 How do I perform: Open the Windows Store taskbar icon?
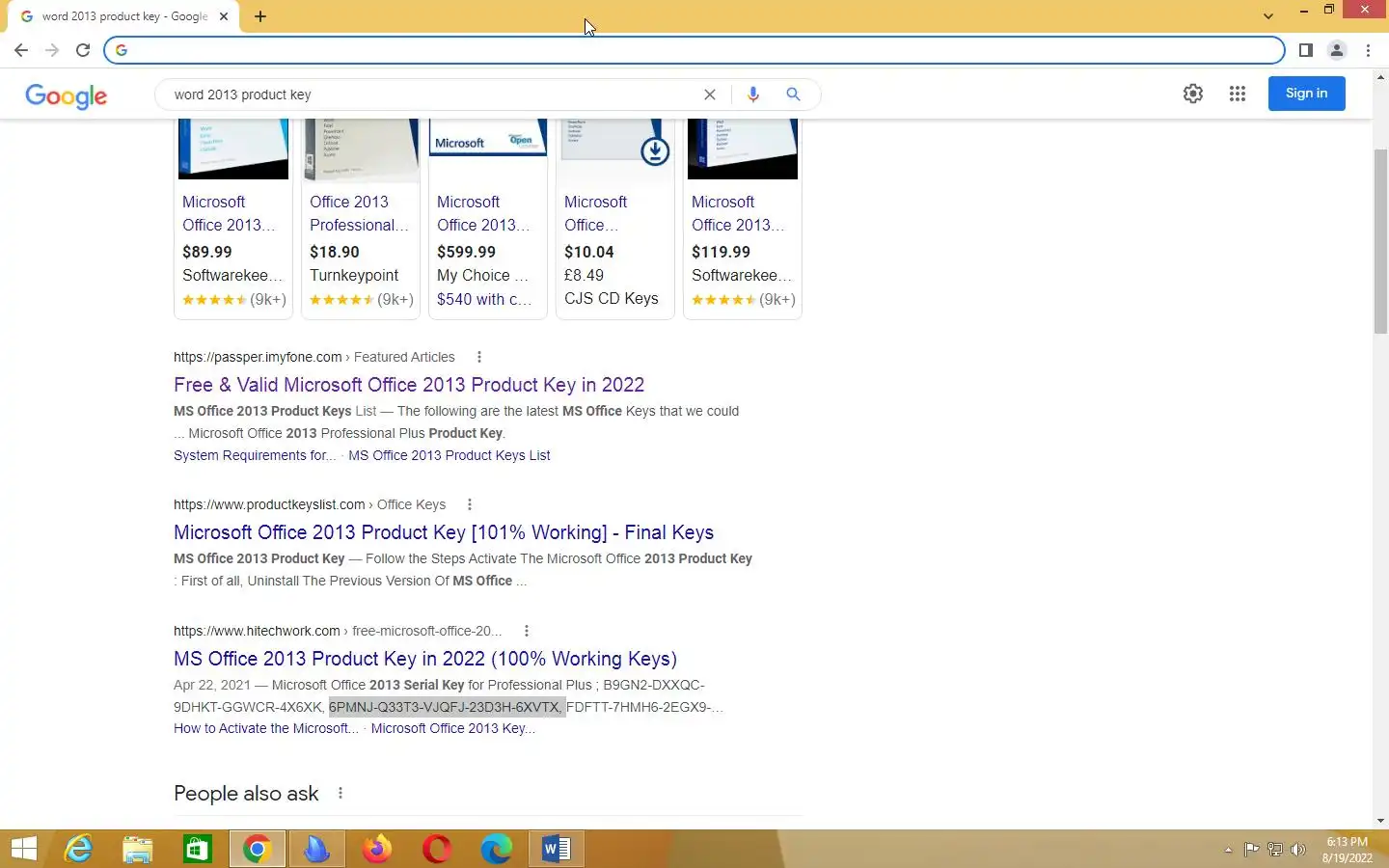[x=198, y=849]
